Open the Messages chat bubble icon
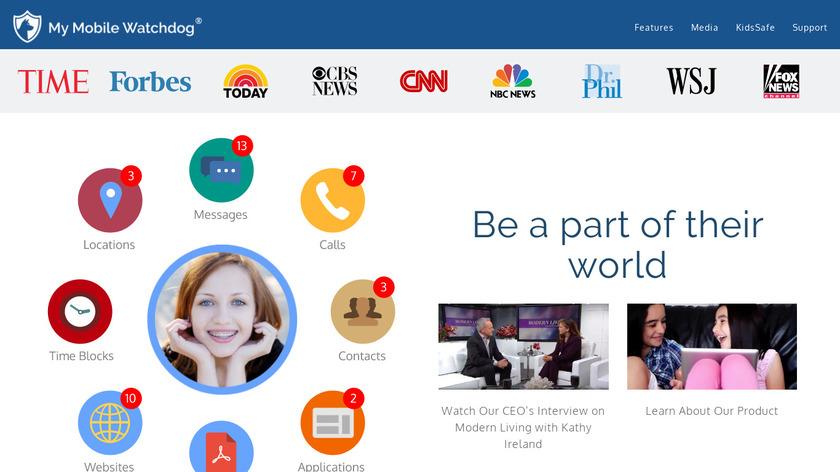This screenshot has height=472, width=840. tap(221, 170)
